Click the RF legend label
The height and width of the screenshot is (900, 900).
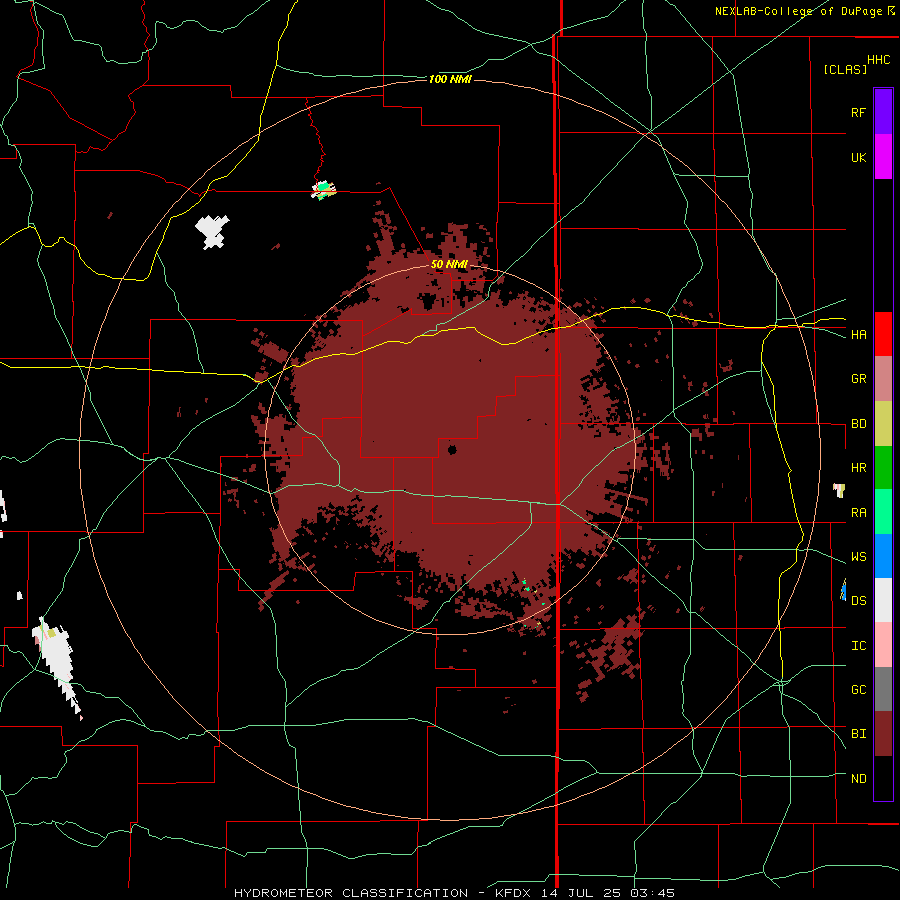tap(858, 112)
